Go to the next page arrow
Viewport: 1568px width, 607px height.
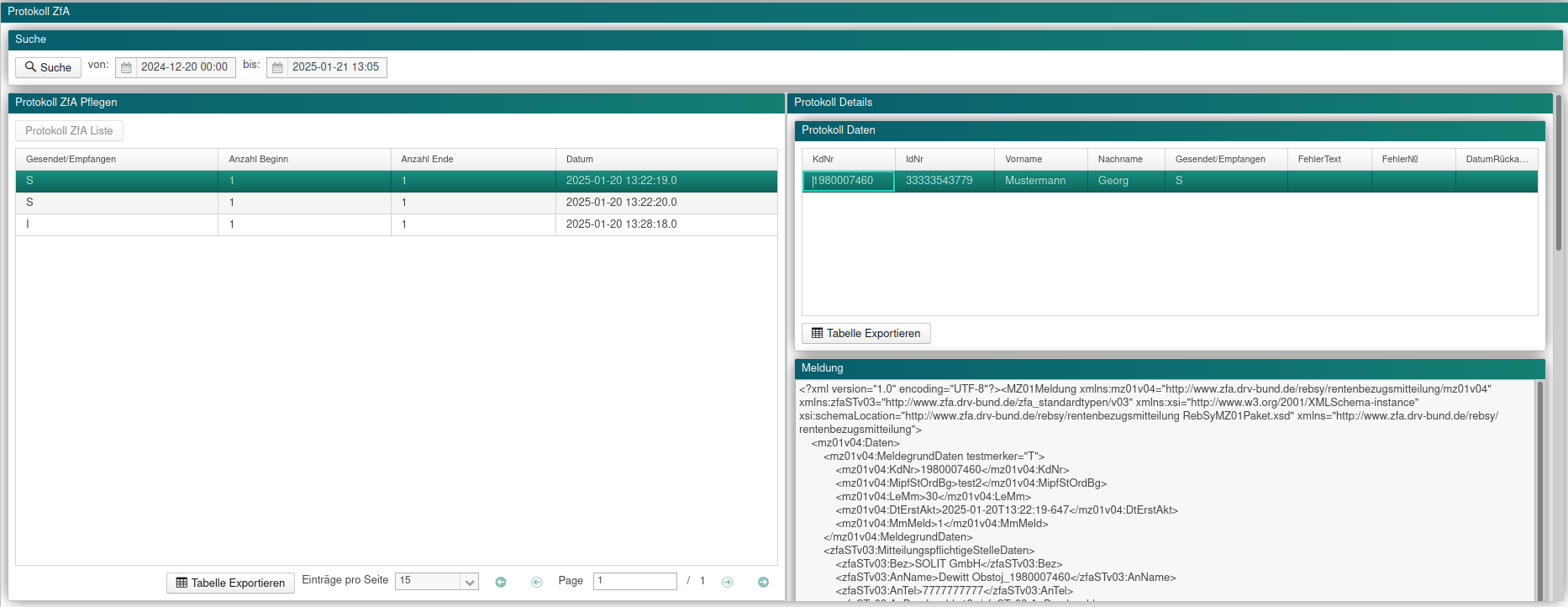click(x=728, y=582)
